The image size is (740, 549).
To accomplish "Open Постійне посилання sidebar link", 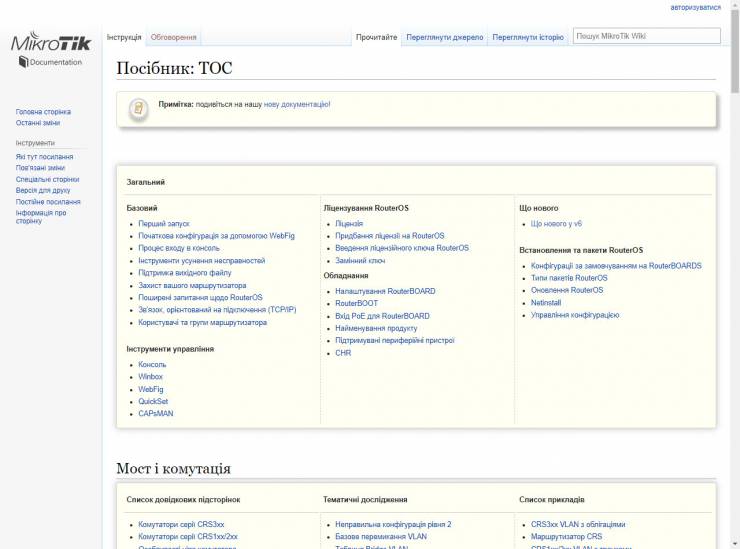I will (48, 202).
